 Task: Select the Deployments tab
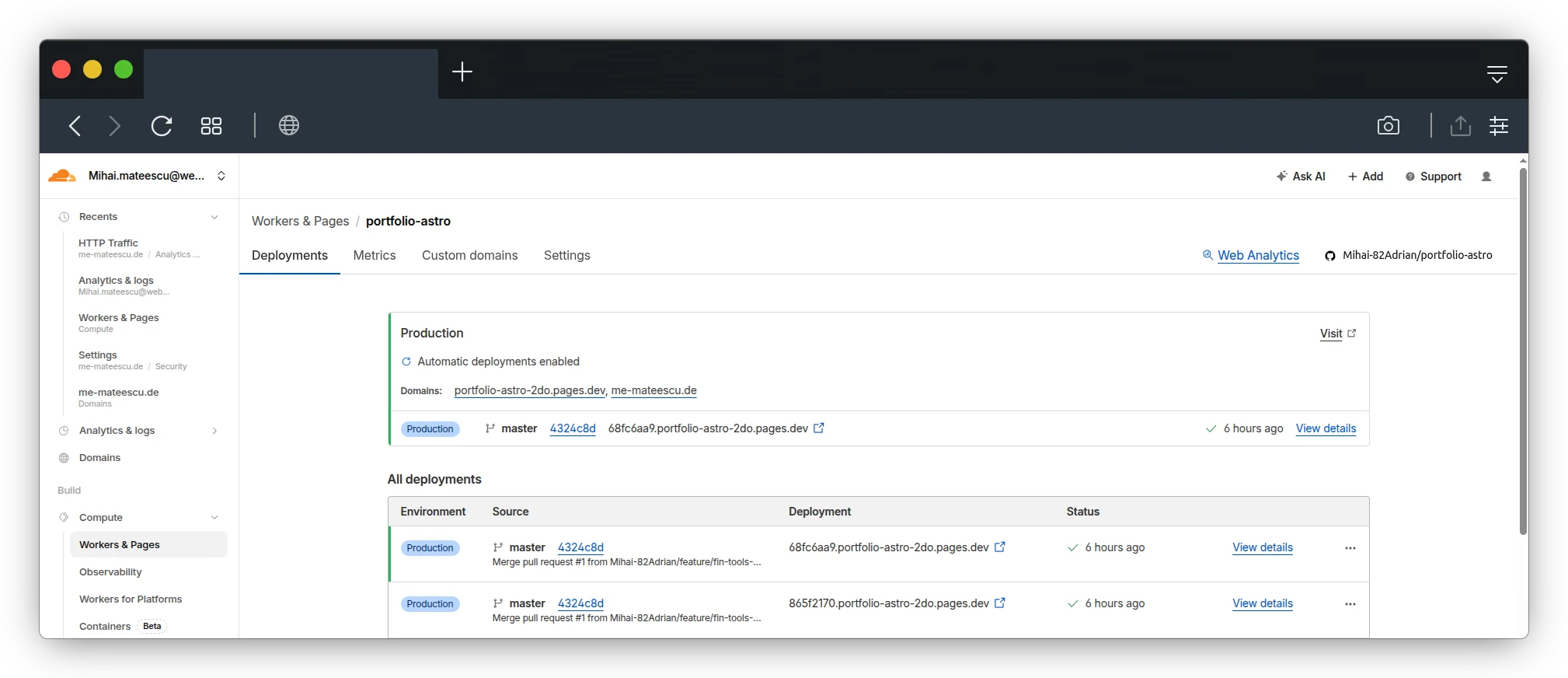click(290, 255)
